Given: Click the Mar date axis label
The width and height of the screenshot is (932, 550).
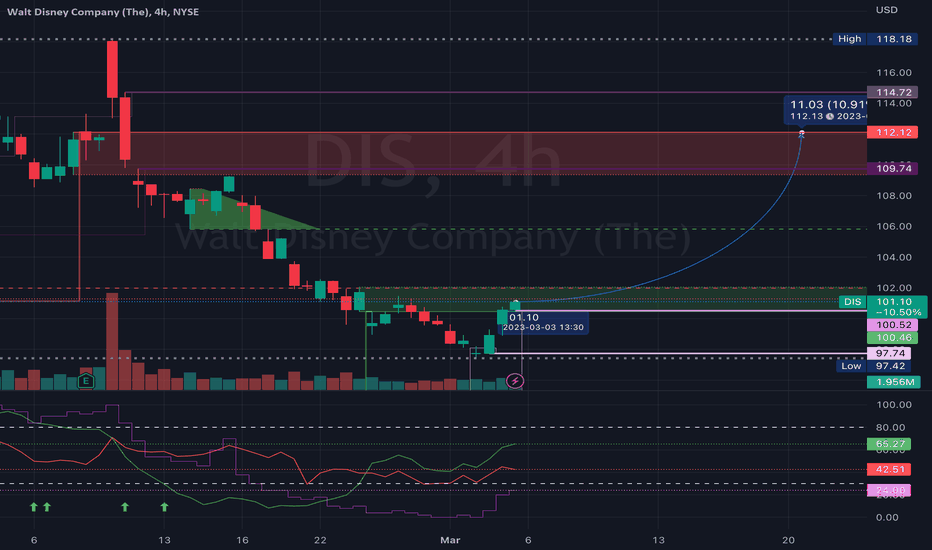Looking at the screenshot, I should click(x=450, y=540).
